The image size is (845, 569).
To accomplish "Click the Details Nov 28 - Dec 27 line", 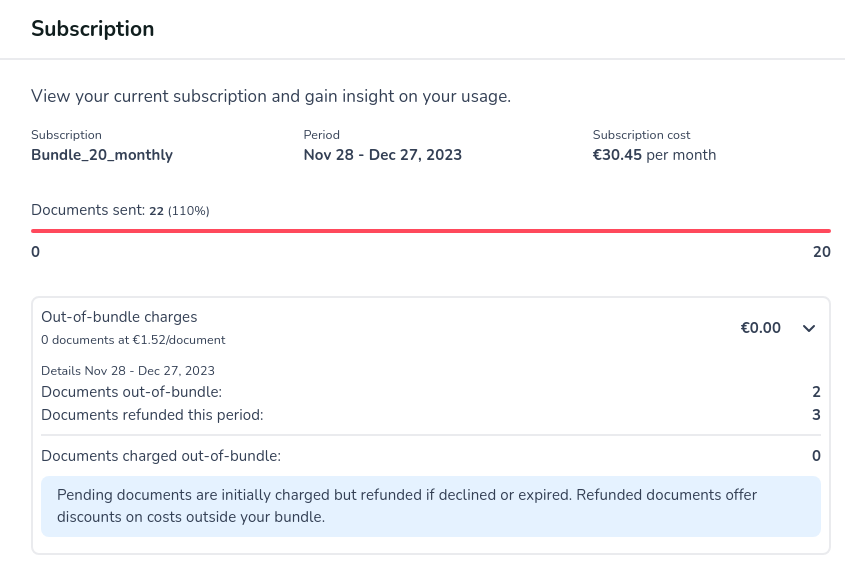I will [x=128, y=371].
